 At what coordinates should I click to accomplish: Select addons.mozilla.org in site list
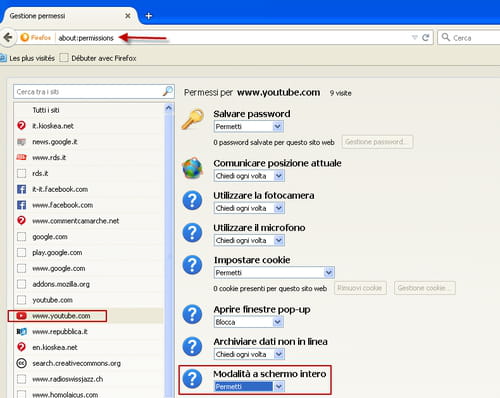[89, 284]
